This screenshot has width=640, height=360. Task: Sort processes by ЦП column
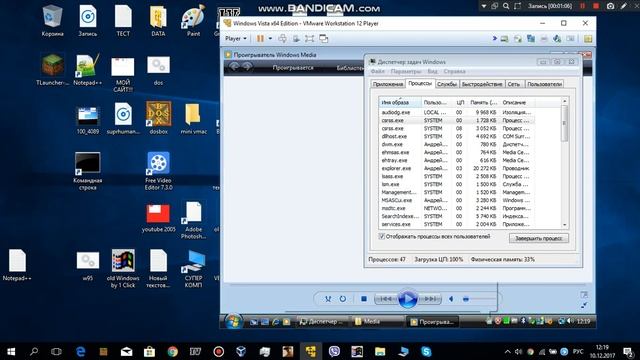click(460, 102)
